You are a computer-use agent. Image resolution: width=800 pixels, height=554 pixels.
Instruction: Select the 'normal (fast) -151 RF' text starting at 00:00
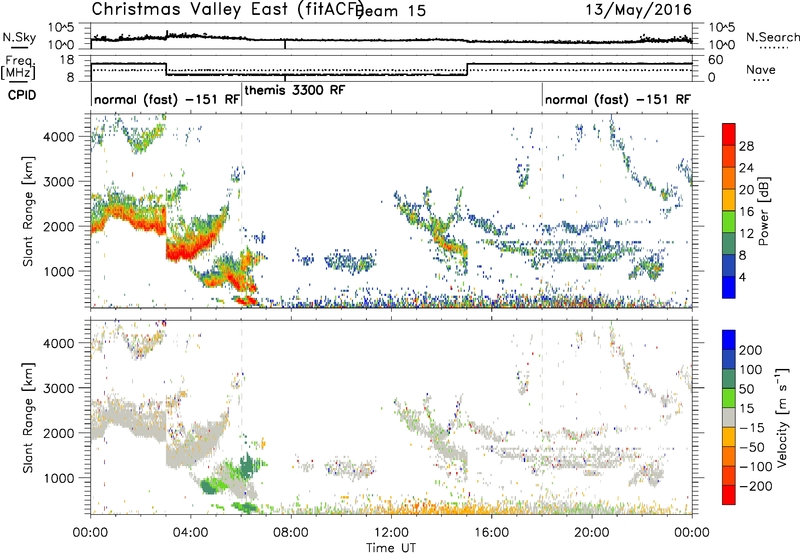point(167,100)
